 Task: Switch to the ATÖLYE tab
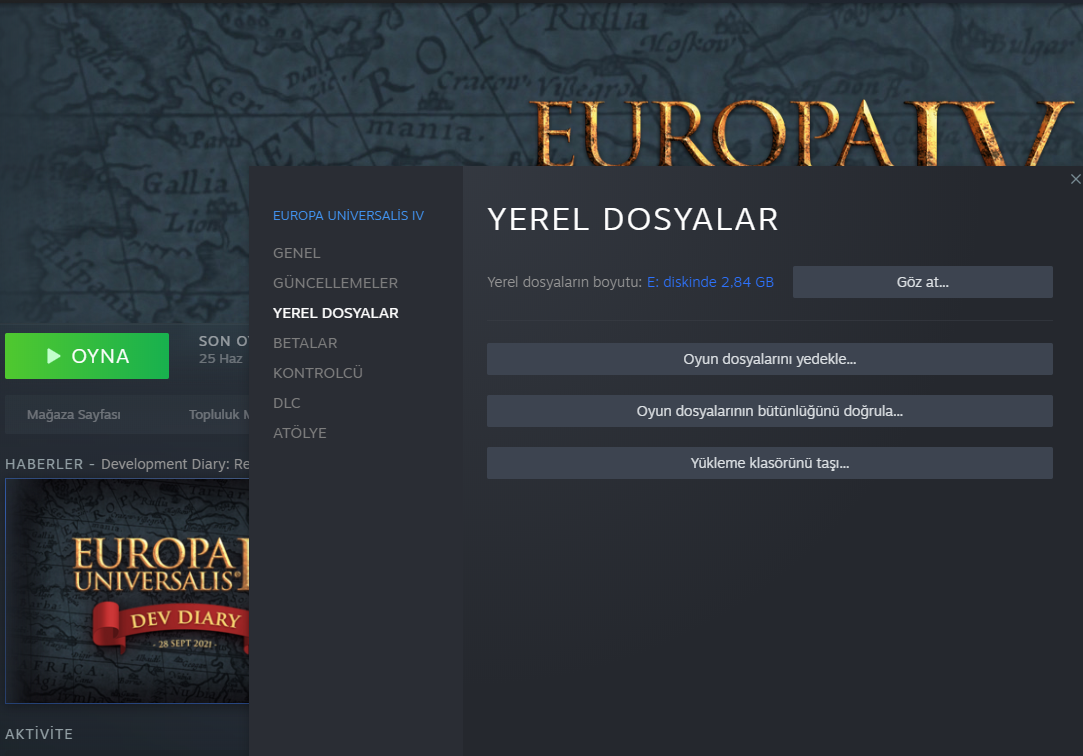[x=300, y=433]
